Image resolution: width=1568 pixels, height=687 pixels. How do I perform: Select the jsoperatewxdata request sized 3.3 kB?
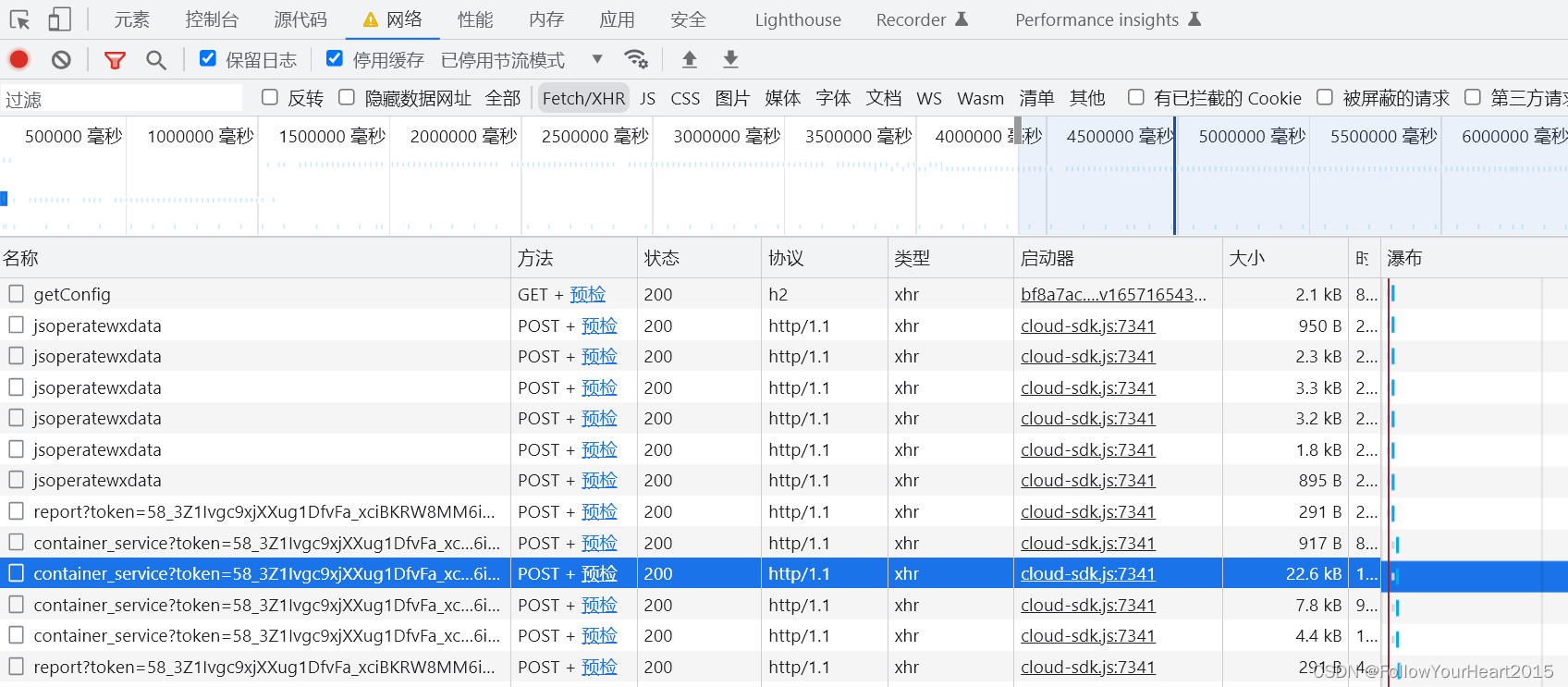(x=97, y=387)
